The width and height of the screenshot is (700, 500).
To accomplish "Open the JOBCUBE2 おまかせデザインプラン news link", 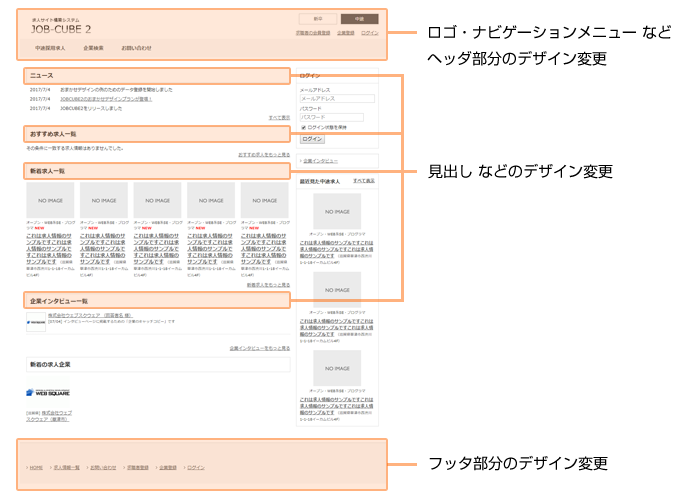I will [x=106, y=99].
